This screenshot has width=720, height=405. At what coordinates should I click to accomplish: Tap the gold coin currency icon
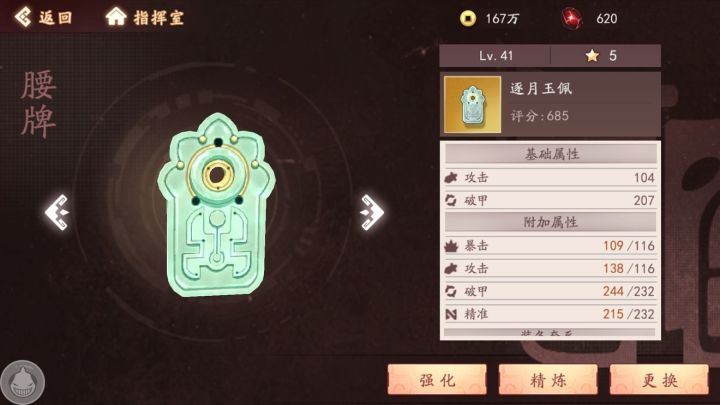pyautogui.click(x=468, y=18)
